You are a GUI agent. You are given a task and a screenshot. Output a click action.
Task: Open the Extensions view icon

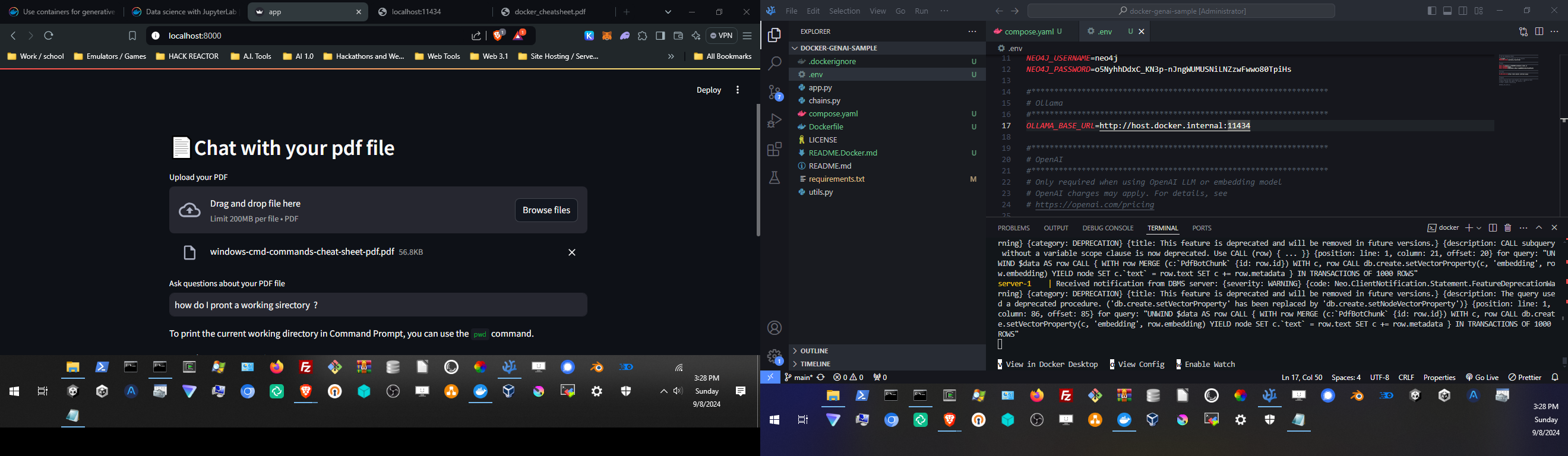(x=774, y=149)
